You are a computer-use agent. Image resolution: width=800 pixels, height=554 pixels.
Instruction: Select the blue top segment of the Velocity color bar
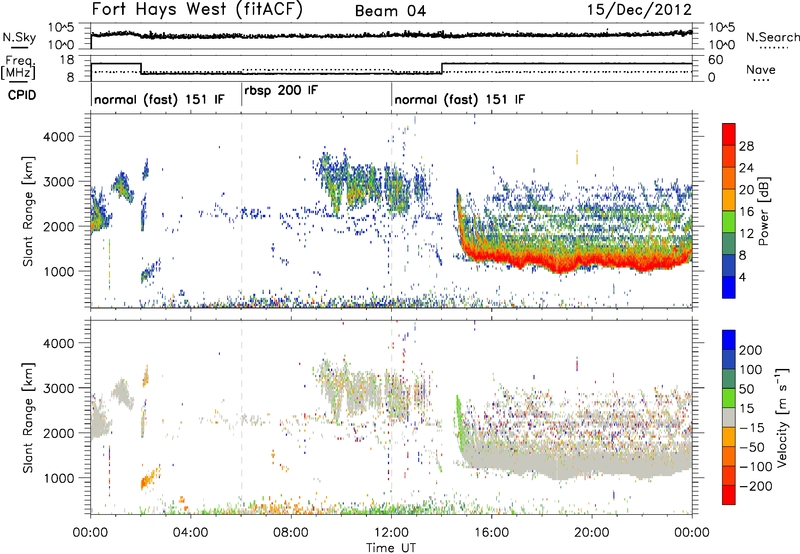coord(729,340)
